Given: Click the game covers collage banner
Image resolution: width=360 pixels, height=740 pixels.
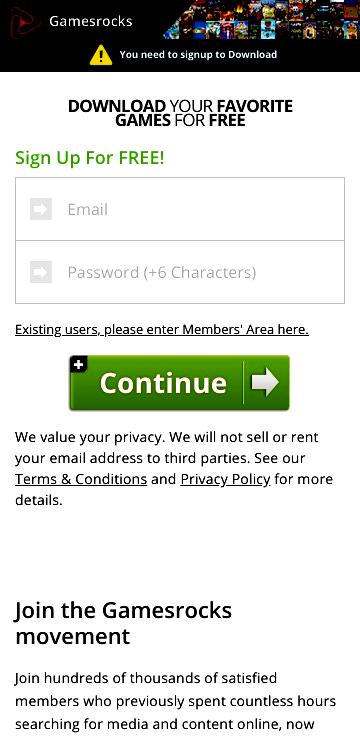Looking at the screenshot, I should click(261, 19).
